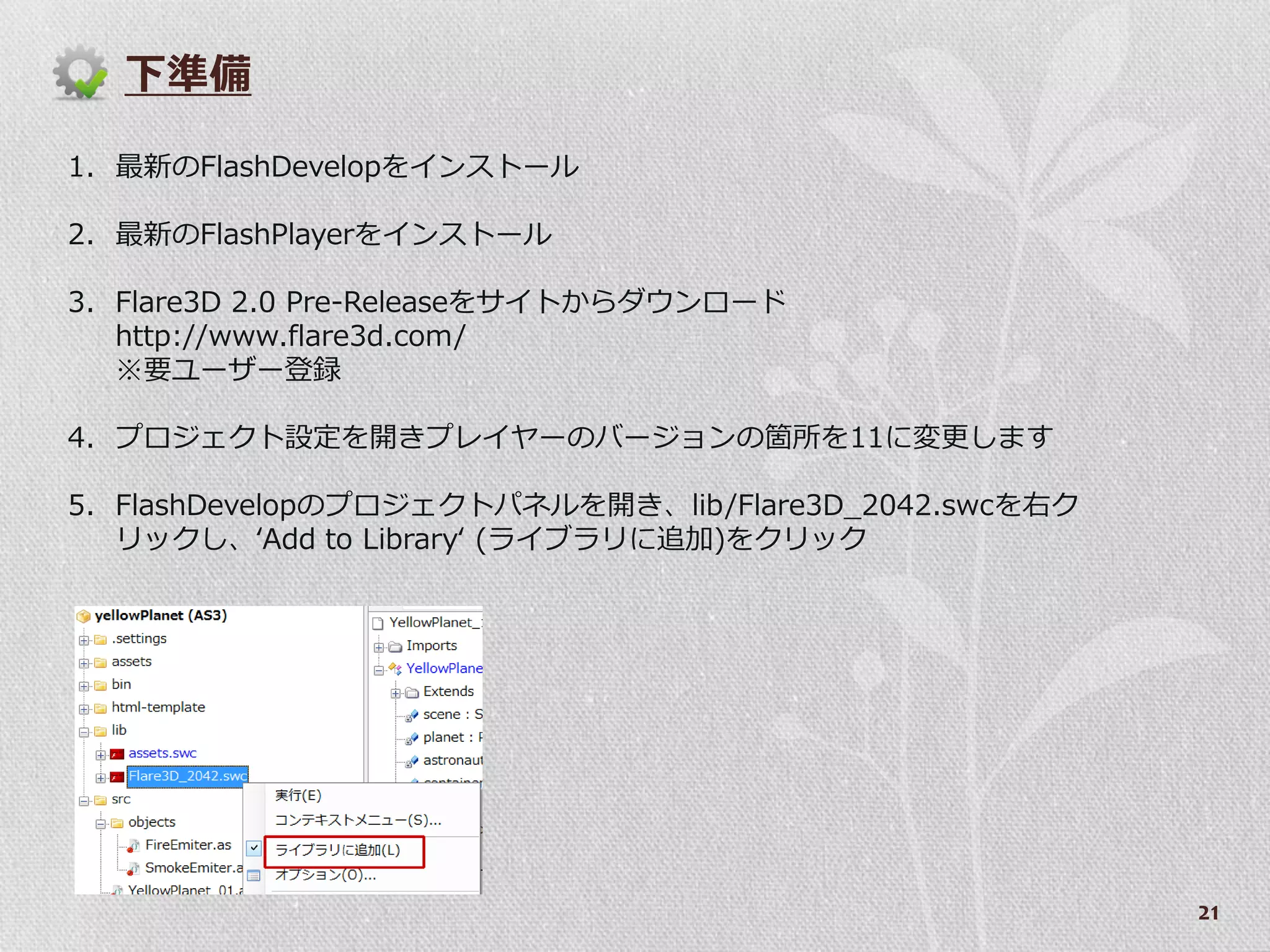The height and width of the screenshot is (952, 1270).
Task: Select the html-template folder label
Action: point(158,707)
